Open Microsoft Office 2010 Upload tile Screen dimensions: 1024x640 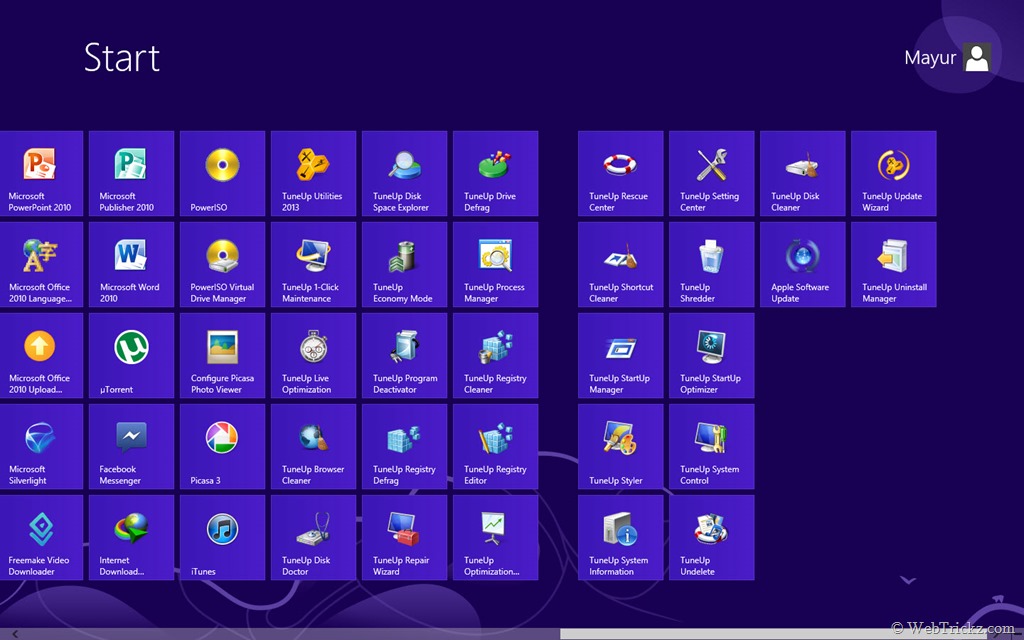pyautogui.click(x=41, y=355)
